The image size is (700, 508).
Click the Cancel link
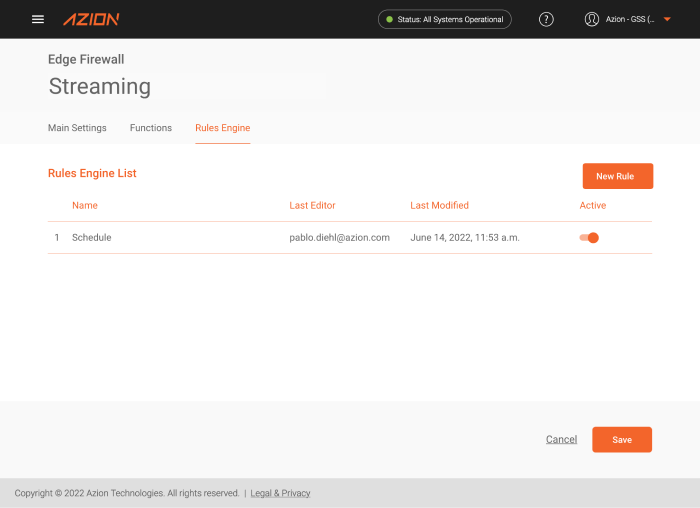[x=561, y=440]
